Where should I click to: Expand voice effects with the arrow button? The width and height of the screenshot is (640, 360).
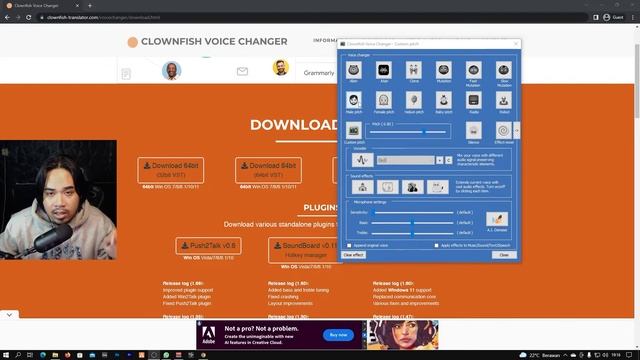pos(516,131)
